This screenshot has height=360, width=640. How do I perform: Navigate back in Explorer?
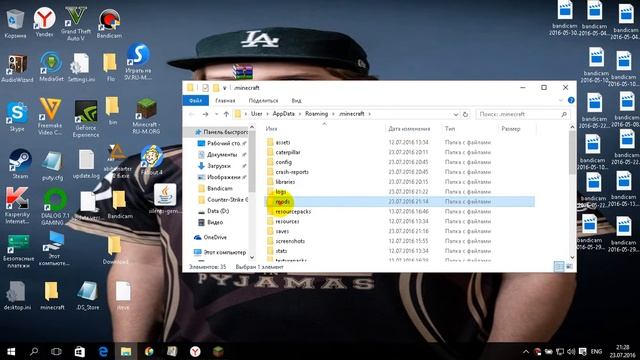192,114
